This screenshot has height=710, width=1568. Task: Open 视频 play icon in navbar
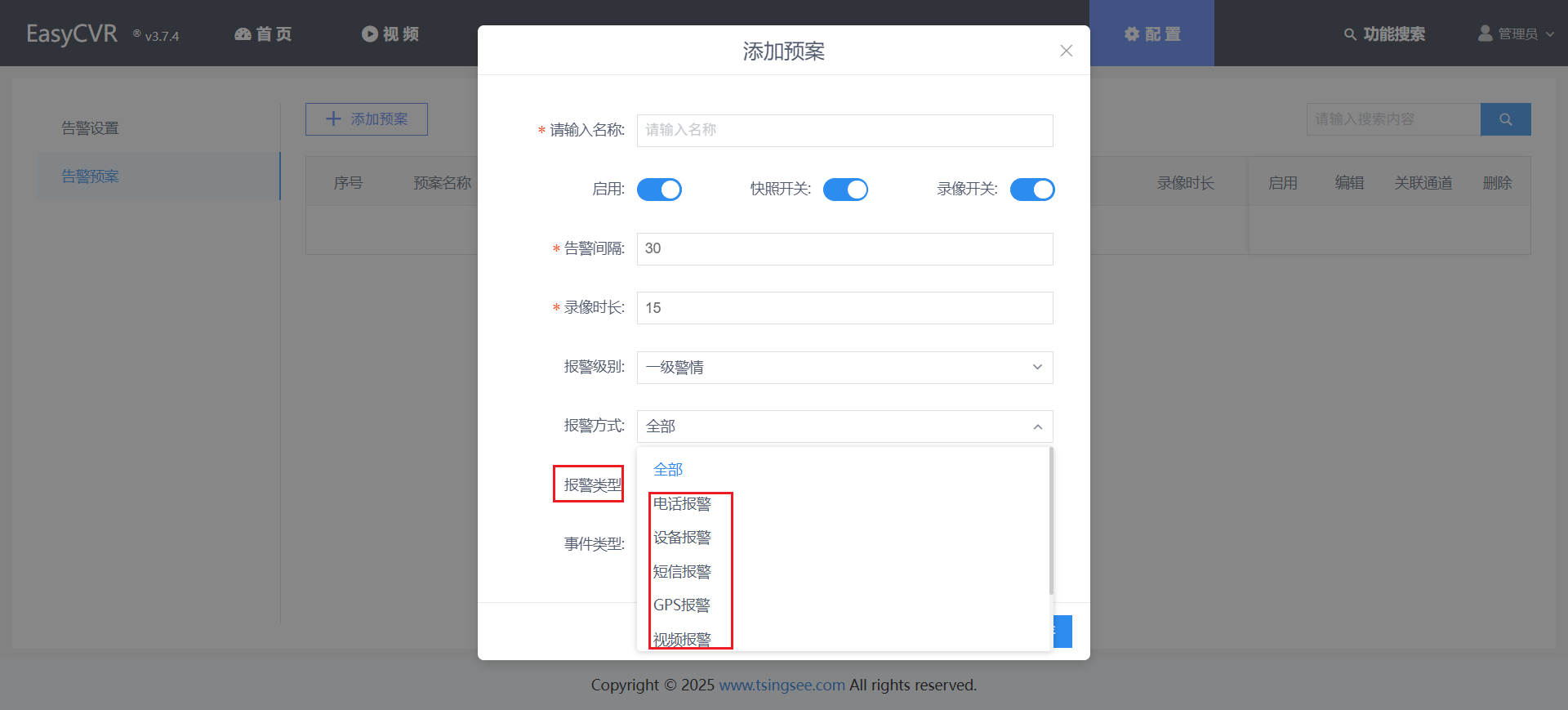click(x=370, y=34)
